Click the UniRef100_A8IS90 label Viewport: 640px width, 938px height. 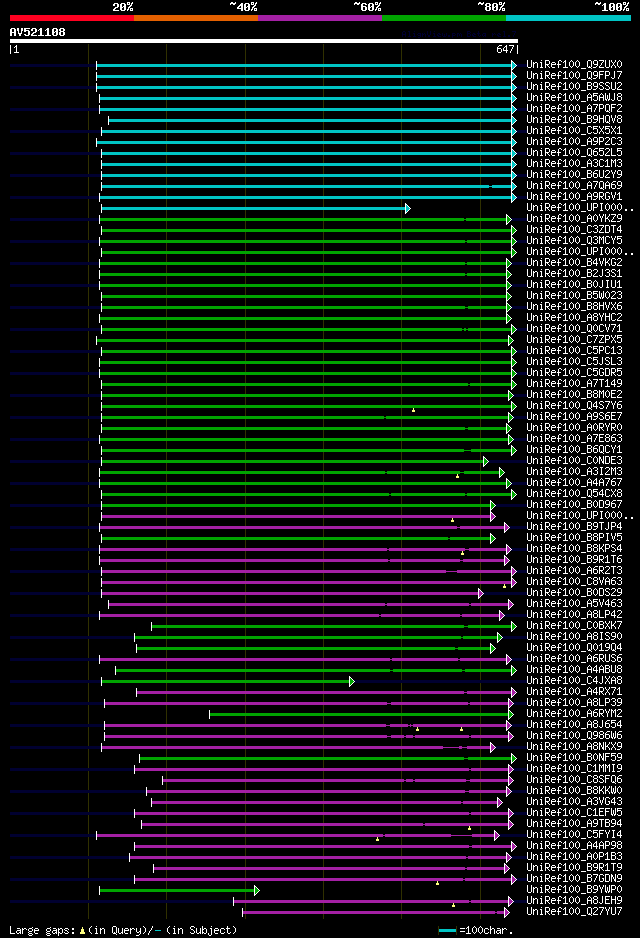[x=574, y=636]
